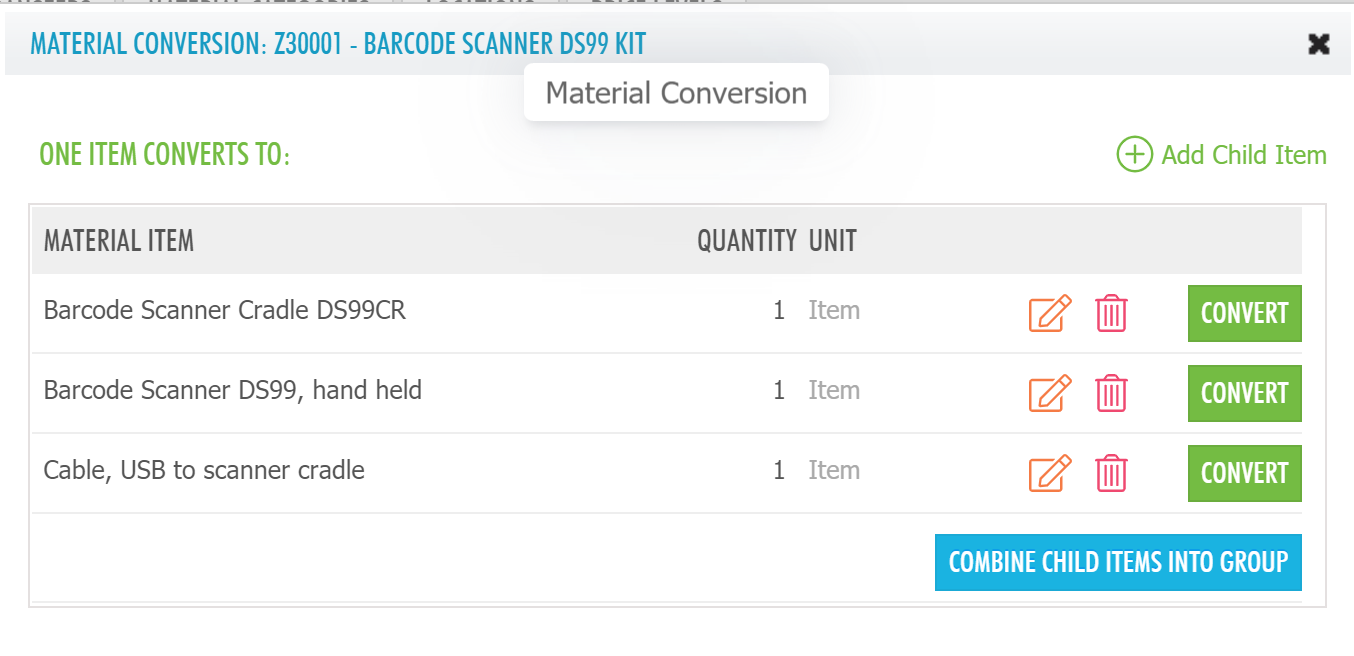The width and height of the screenshot is (1354, 656).
Task: Edit the Barcode Scanner DS99 hand held item
Action: 1049,394
